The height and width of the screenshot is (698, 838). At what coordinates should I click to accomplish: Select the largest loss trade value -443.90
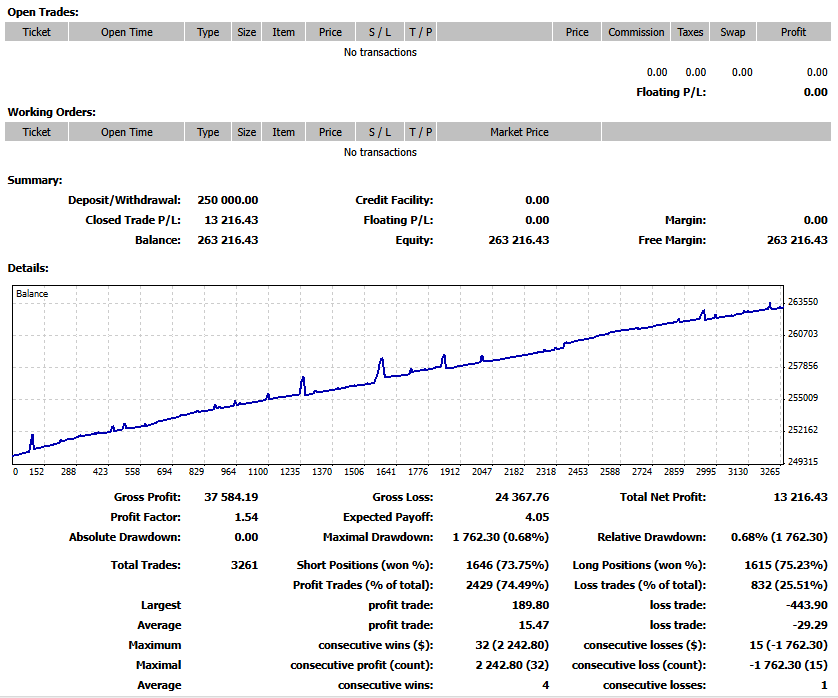[806, 605]
